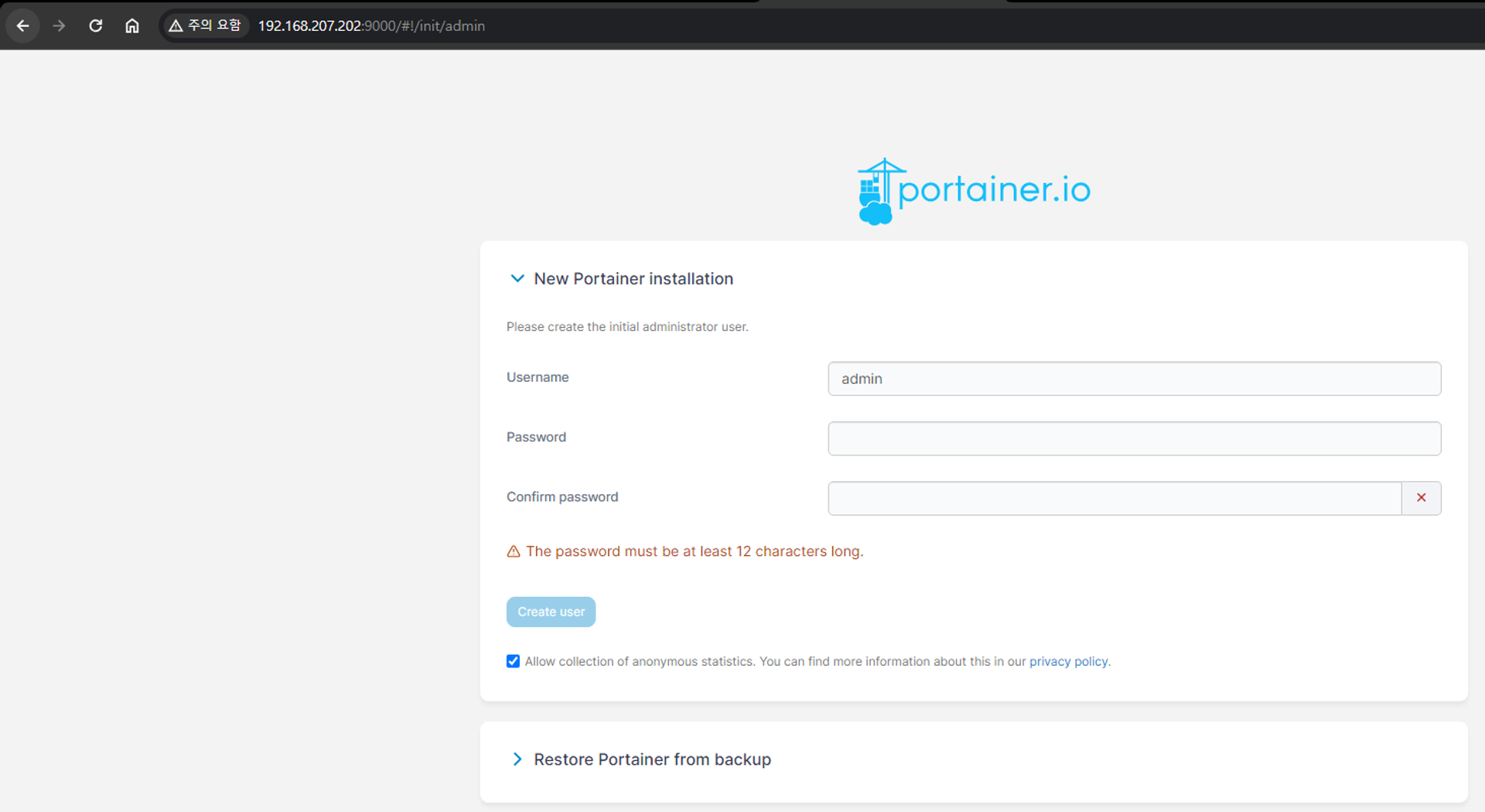Click the address bar URL 192.168.207.202:9000

pos(371,26)
